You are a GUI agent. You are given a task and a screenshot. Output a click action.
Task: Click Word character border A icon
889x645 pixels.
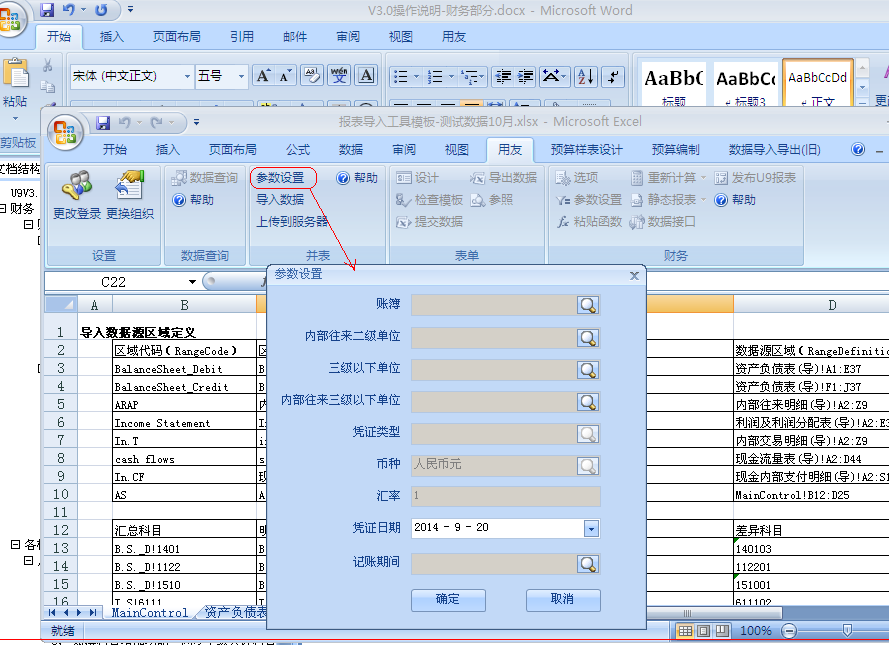pos(366,76)
